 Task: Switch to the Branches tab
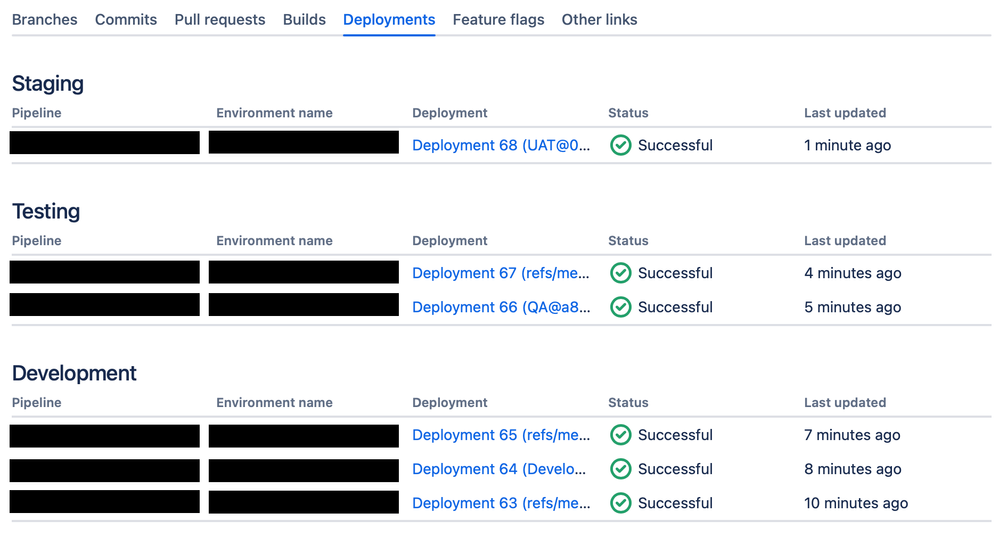click(x=45, y=20)
